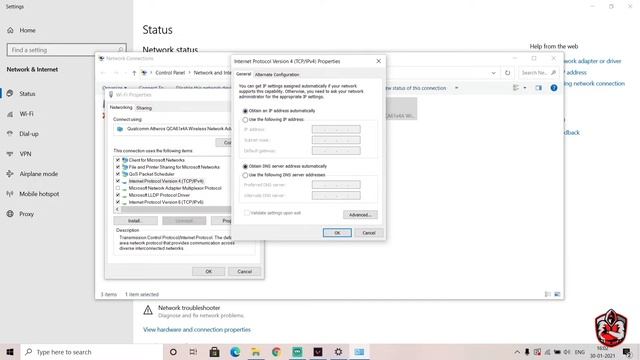Click the 'Find a setting' search box
Viewport: 640px width, 360px height.
[67, 50]
